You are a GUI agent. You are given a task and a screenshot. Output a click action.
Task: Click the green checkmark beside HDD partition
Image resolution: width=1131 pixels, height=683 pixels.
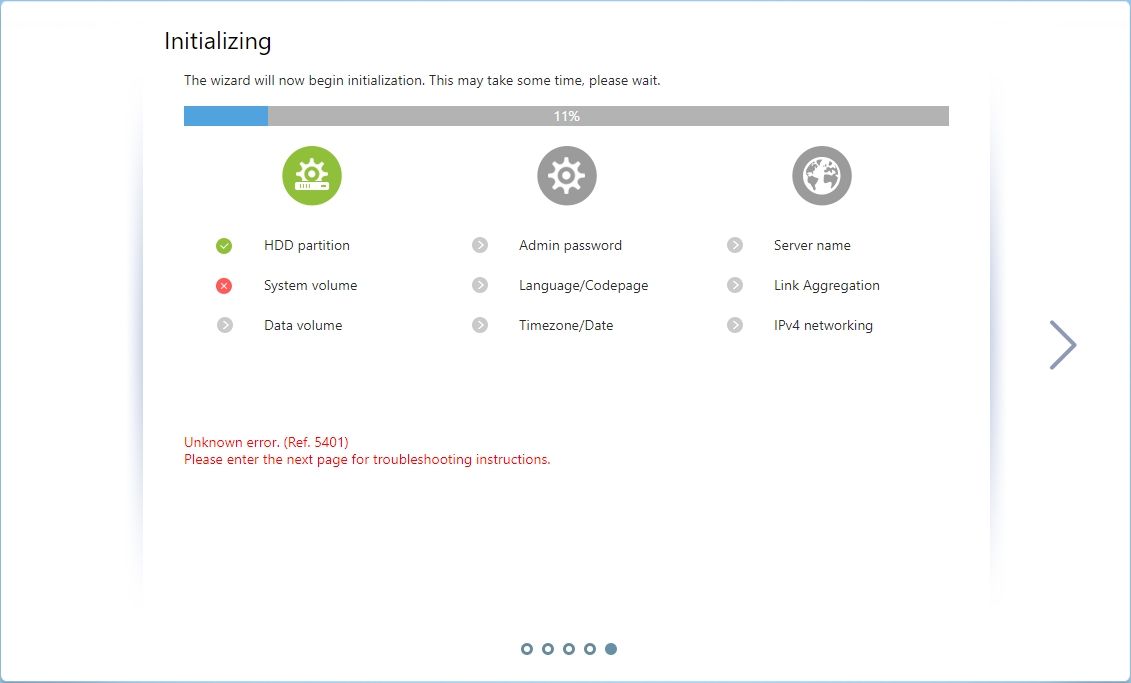click(x=224, y=245)
